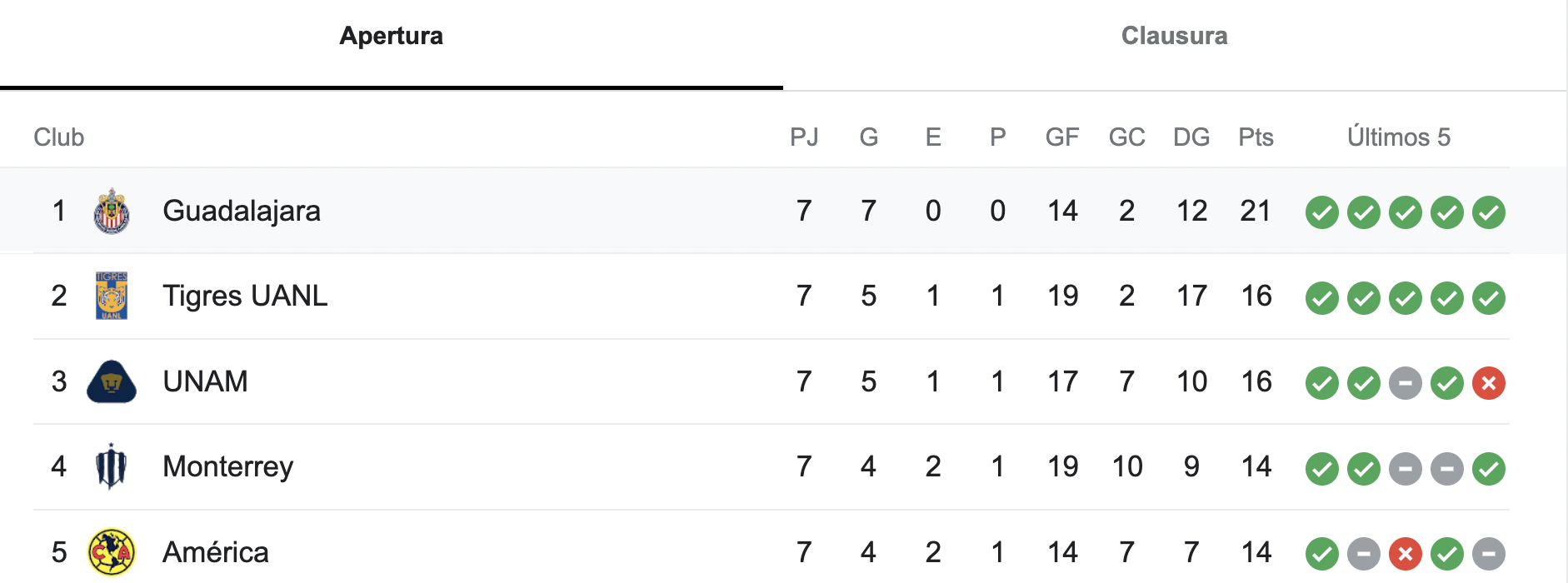The width and height of the screenshot is (1568, 583).
Task: Click the América club crest
Action: [112, 552]
